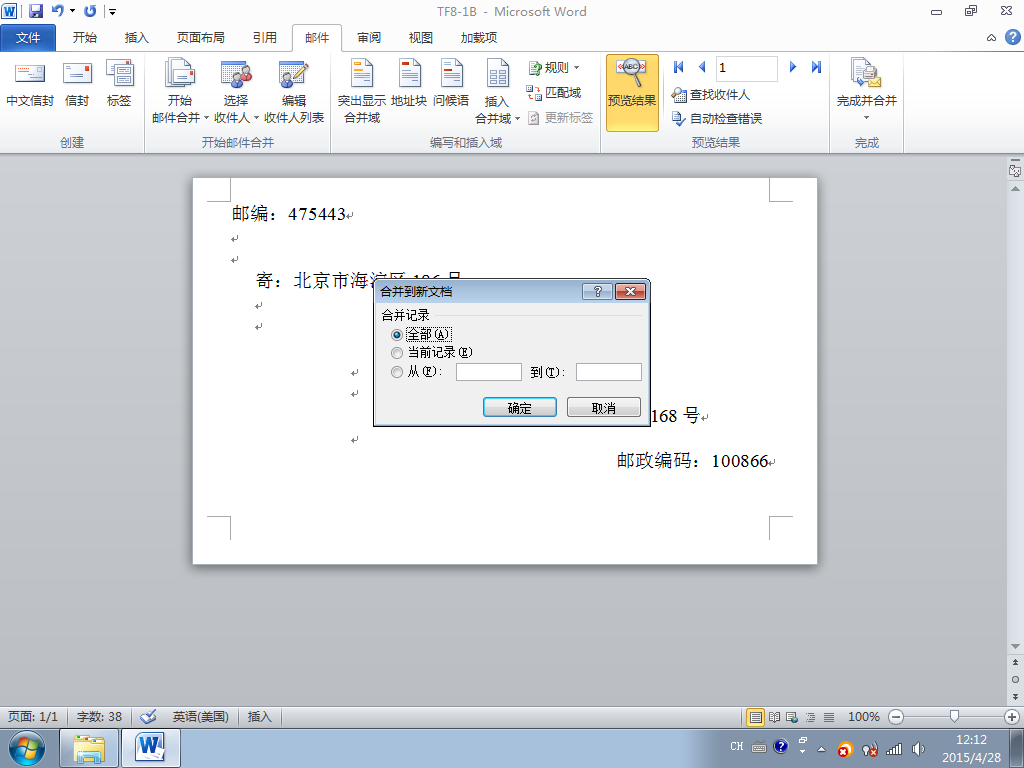Collapse the ribbon with the arrow
Screen dimensions: 1024x768
pyautogui.click(x=991, y=38)
